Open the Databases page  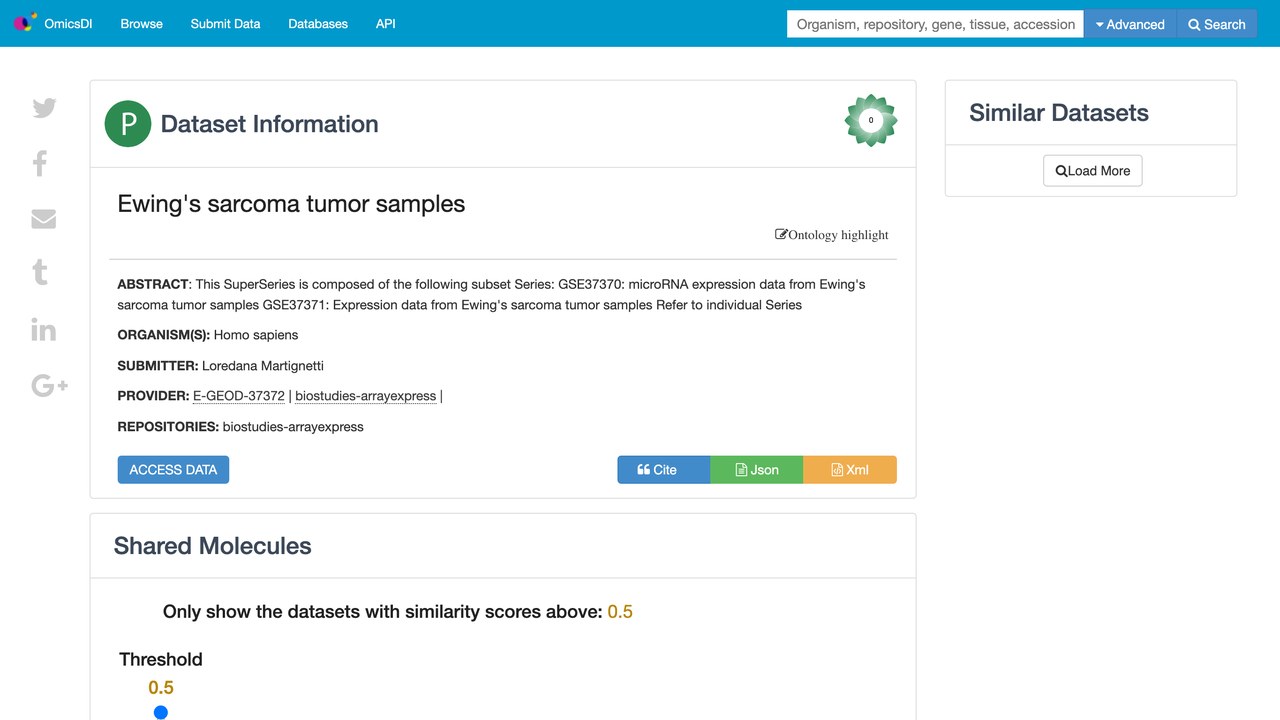[318, 24]
